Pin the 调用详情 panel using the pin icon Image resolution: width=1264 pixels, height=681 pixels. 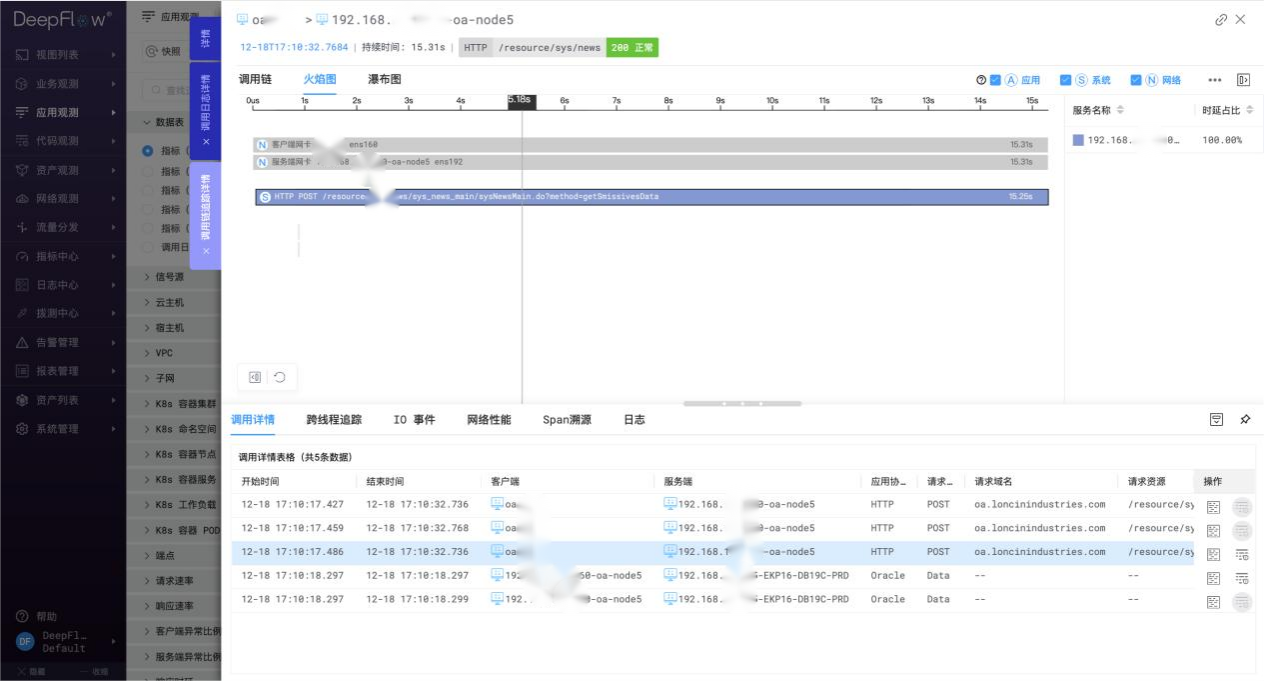(1245, 420)
